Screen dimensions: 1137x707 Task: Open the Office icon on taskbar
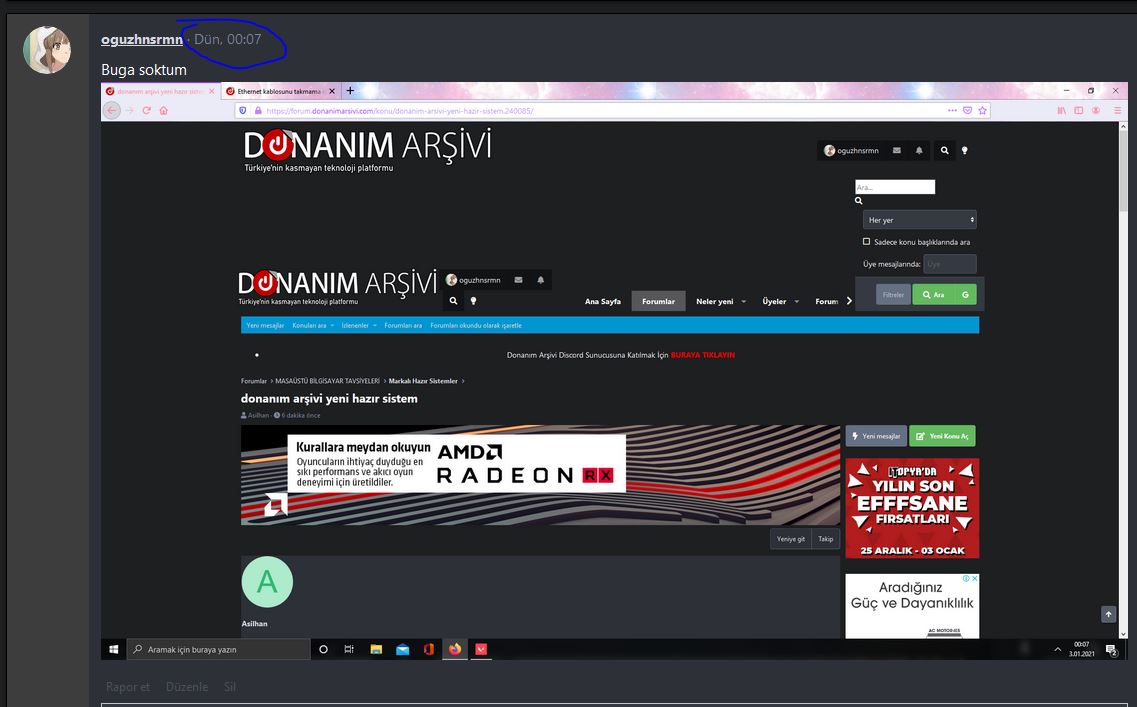click(x=429, y=649)
